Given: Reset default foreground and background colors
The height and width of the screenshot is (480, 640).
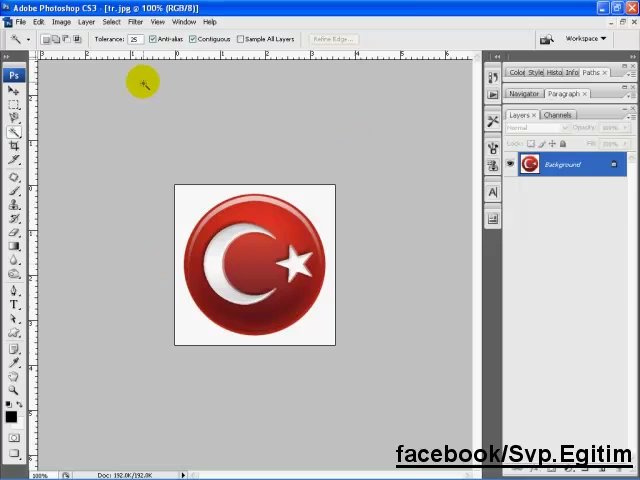Looking at the screenshot, I should point(9,404).
